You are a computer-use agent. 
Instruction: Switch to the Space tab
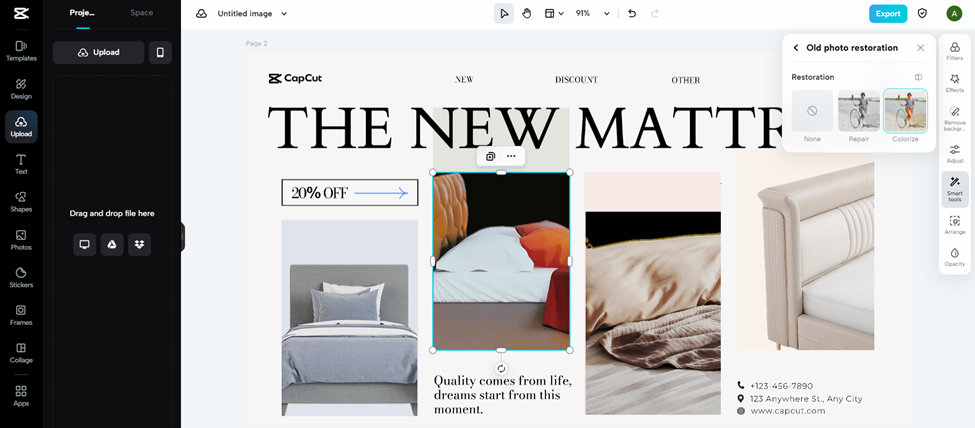point(142,13)
